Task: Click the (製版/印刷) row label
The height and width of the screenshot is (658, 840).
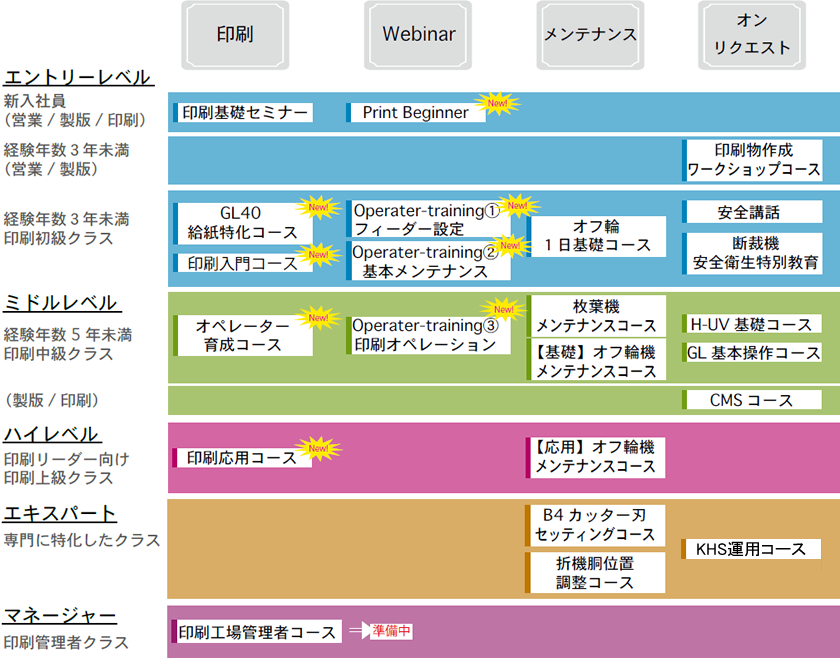Action: 52,400
